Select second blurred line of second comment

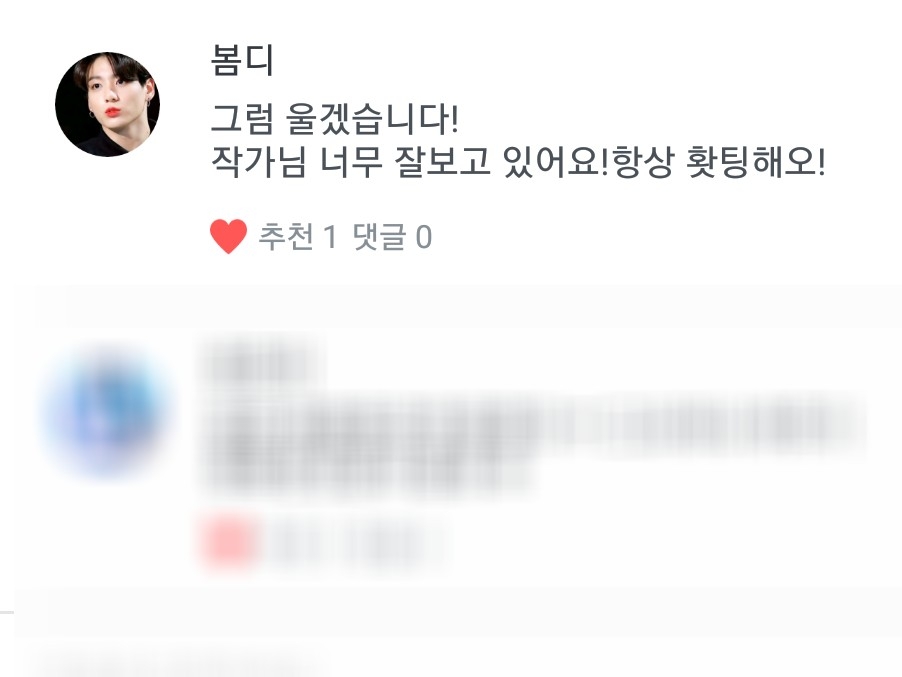368,473
